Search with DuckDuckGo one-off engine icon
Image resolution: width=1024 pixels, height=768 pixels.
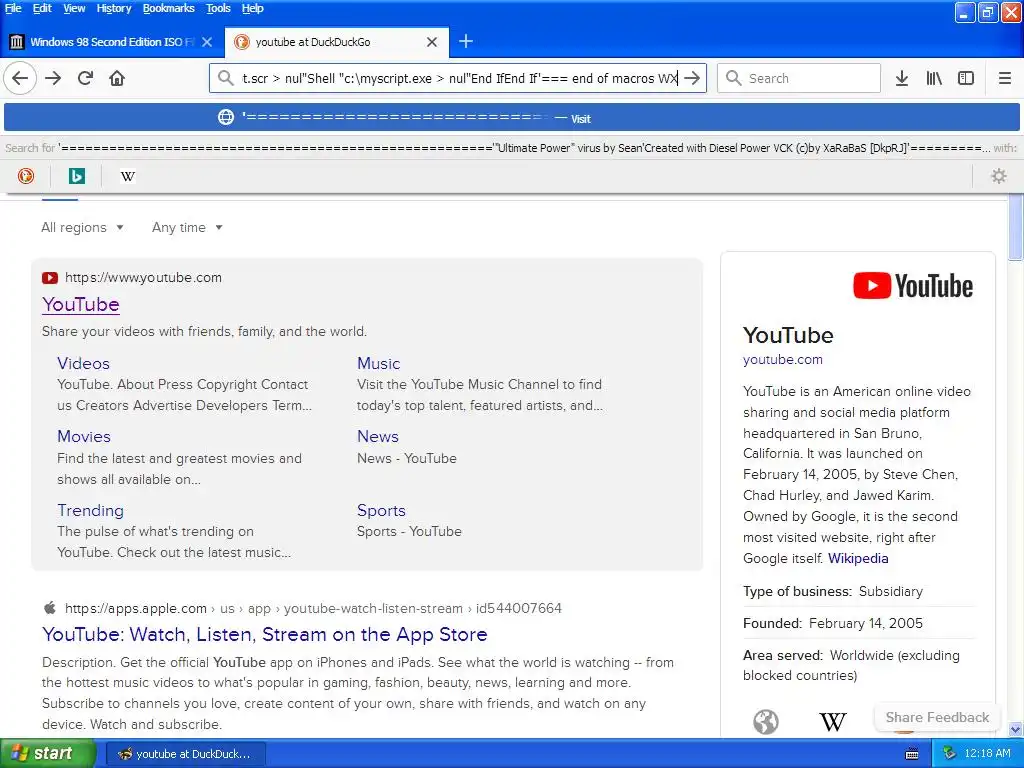click(25, 176)
